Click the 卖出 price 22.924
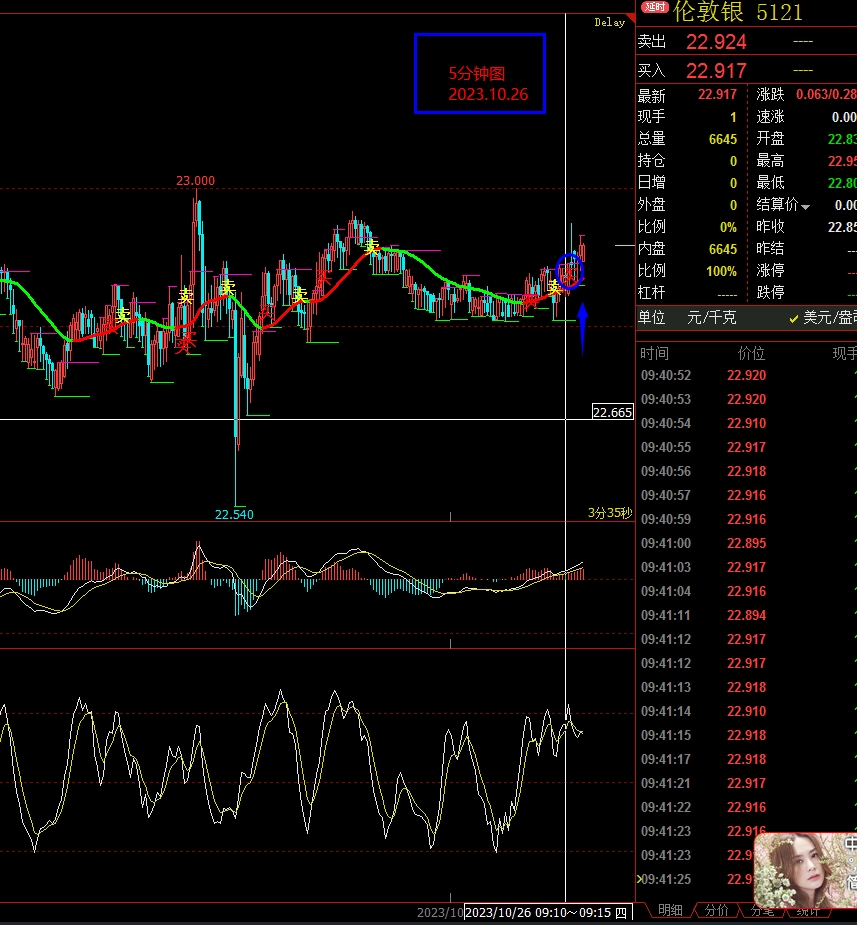Viewport: 857px width, 925px height. [716, 42]
